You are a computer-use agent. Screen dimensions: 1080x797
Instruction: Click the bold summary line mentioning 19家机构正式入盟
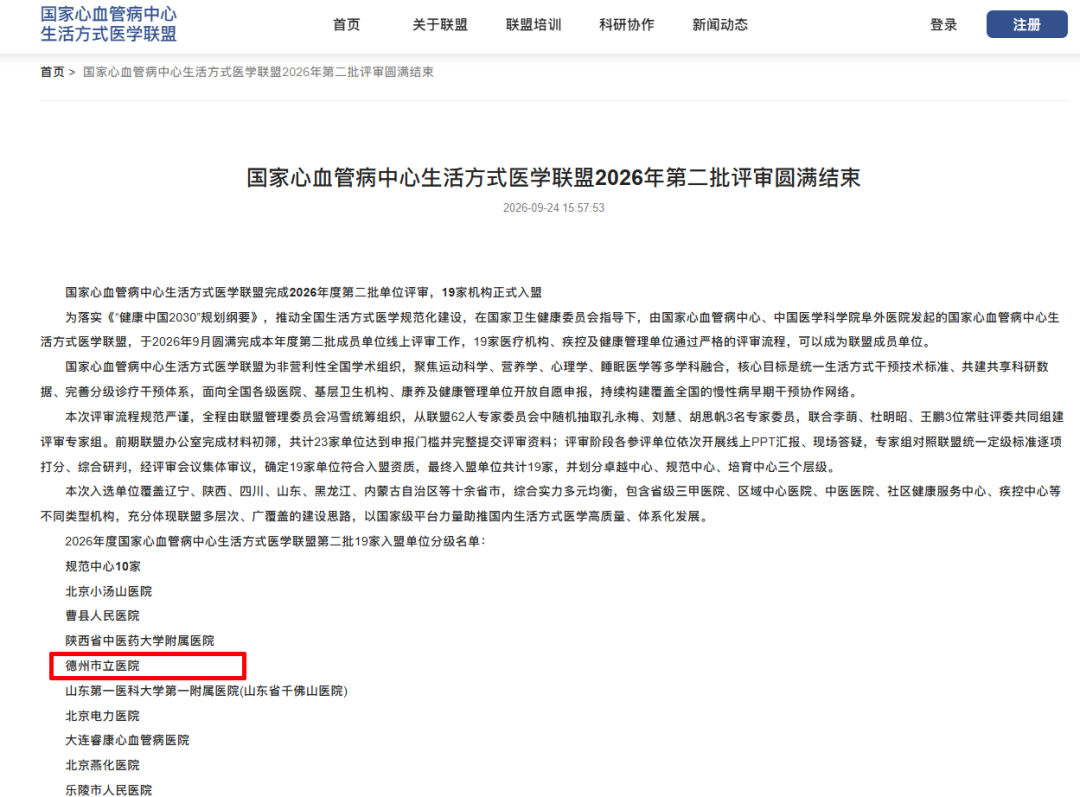(x=303, y=292)
